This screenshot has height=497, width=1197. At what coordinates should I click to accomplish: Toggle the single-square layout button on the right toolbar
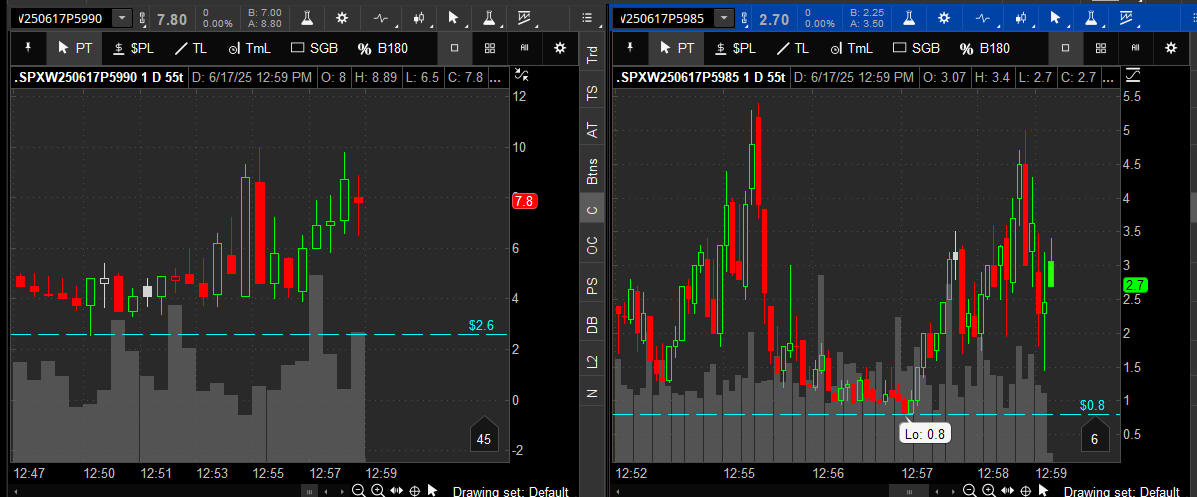(1066, 48)
